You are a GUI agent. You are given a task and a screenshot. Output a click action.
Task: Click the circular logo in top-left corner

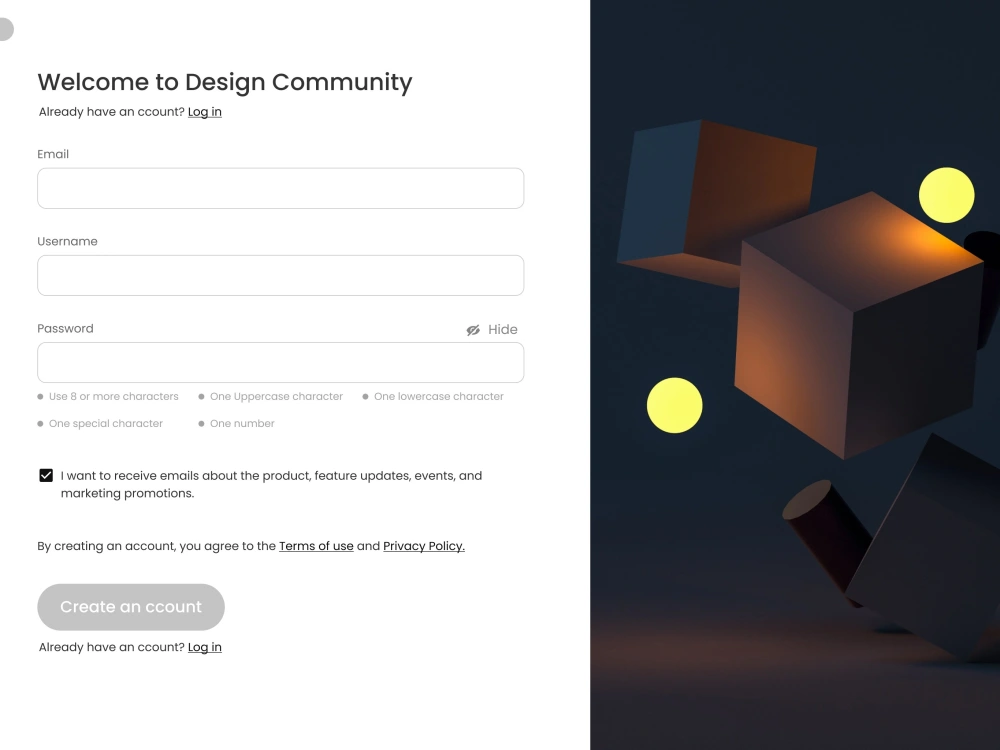[x=7, y=29]
